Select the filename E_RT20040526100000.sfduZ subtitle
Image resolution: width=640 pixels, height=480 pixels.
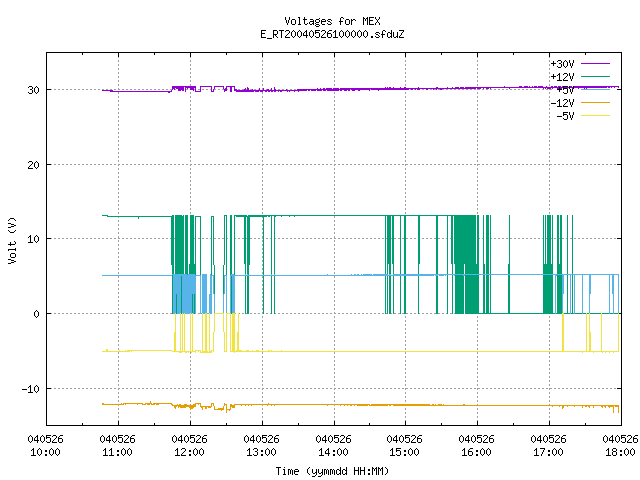point(332,34)
